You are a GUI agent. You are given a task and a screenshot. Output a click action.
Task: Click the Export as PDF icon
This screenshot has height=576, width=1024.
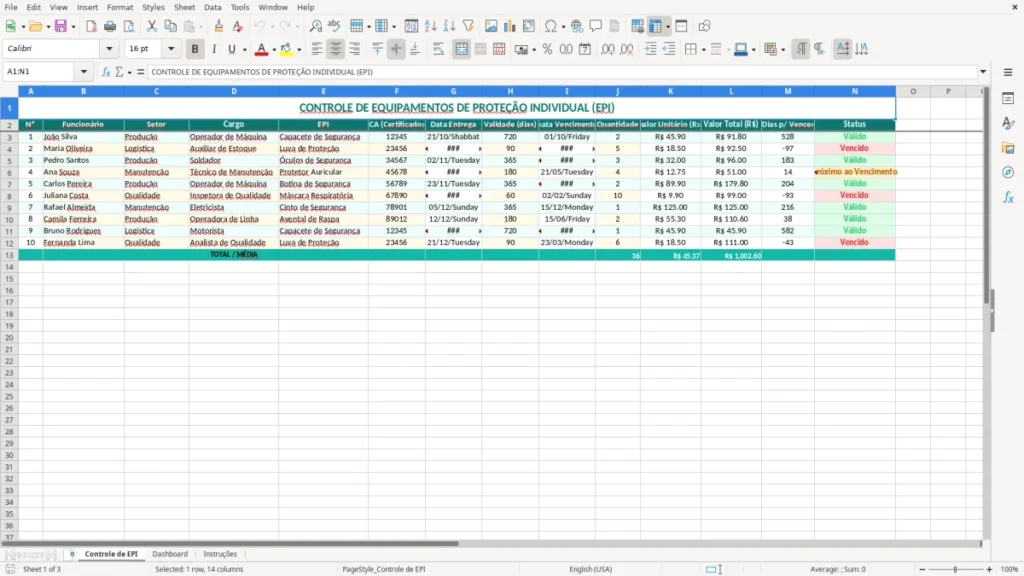91,26
